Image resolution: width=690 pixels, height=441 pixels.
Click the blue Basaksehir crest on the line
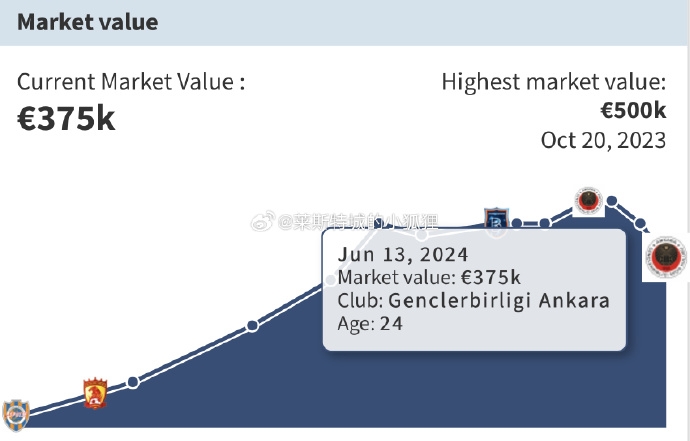click(x=496, y=219)
